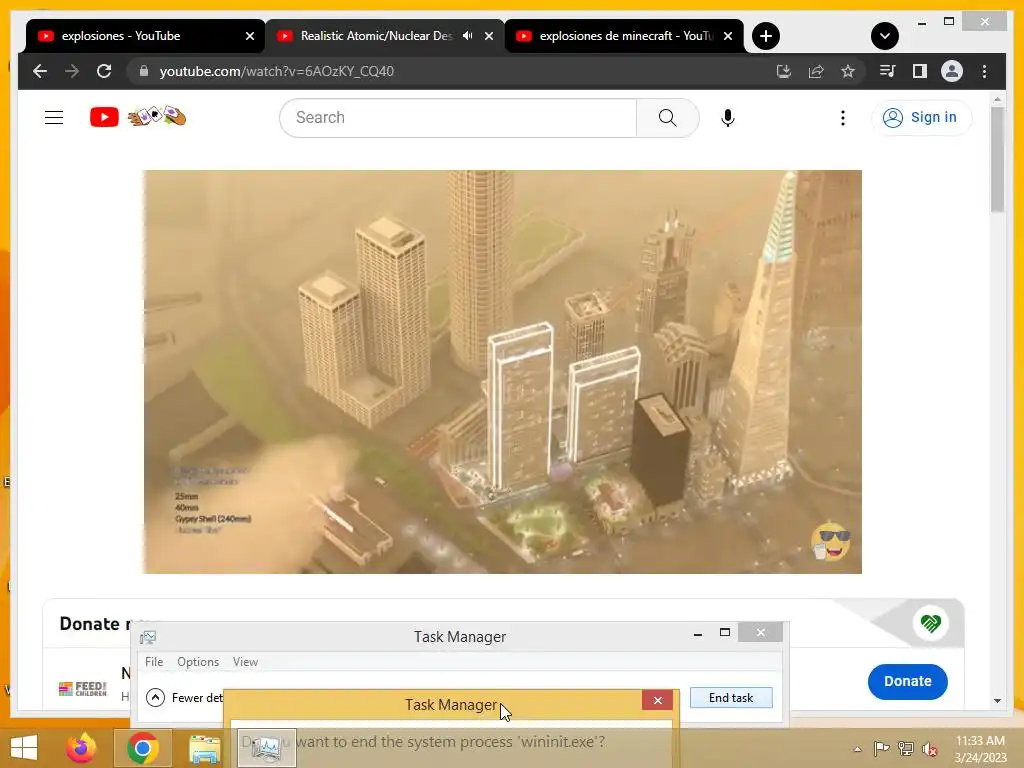Image resolution: width=1024 pixels, height=768 pixels.
Task: Open the Windows Start button
Action: 24,748
